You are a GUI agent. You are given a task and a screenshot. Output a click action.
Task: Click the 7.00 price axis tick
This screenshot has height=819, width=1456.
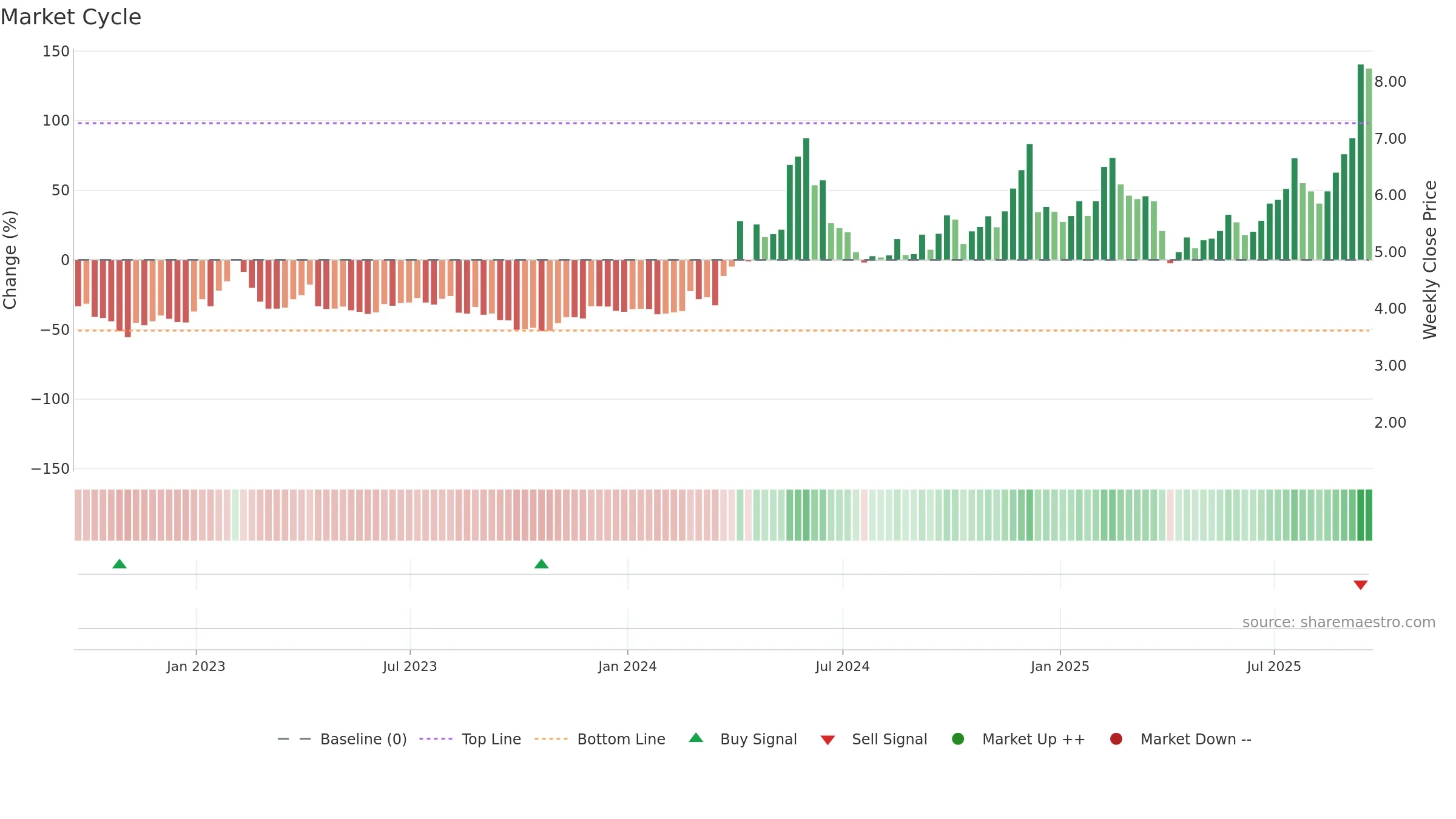pyautogui.click(x=1390, y=139)
